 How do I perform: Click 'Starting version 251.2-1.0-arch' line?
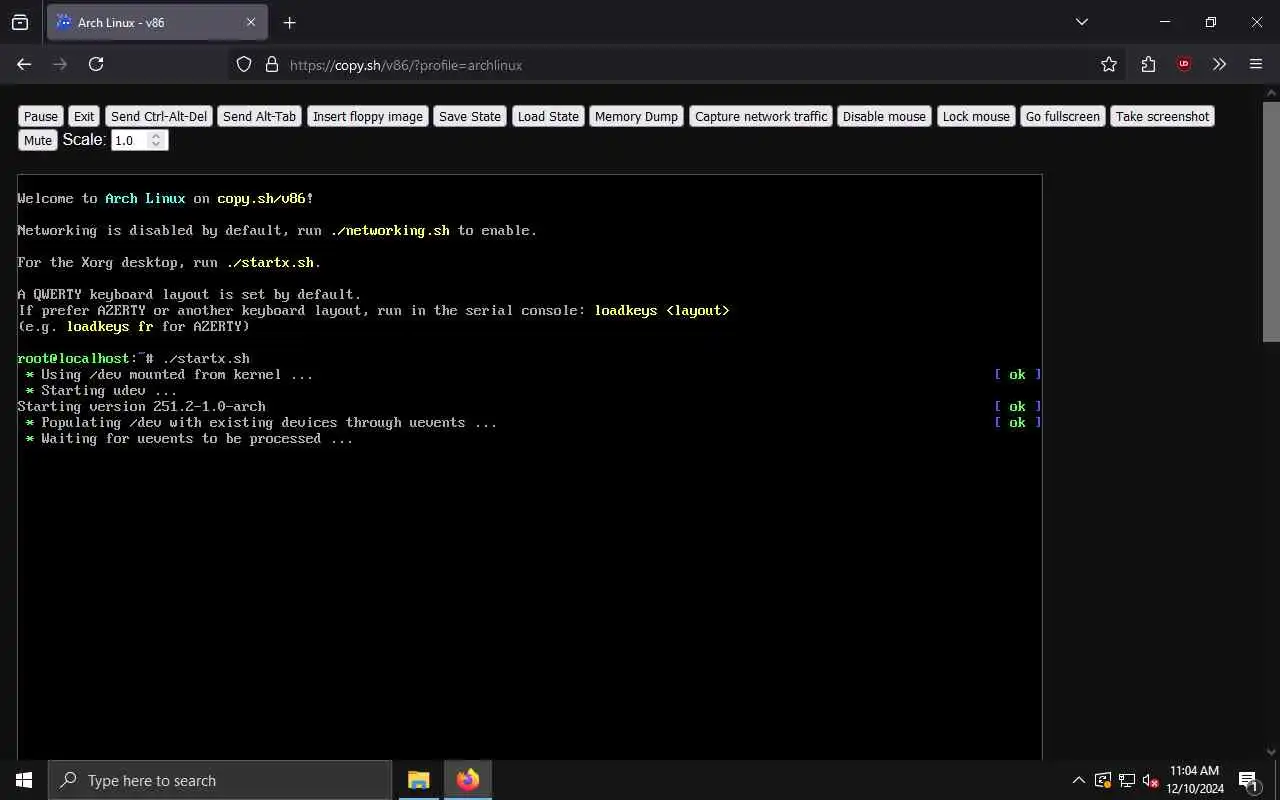point(142,406)
